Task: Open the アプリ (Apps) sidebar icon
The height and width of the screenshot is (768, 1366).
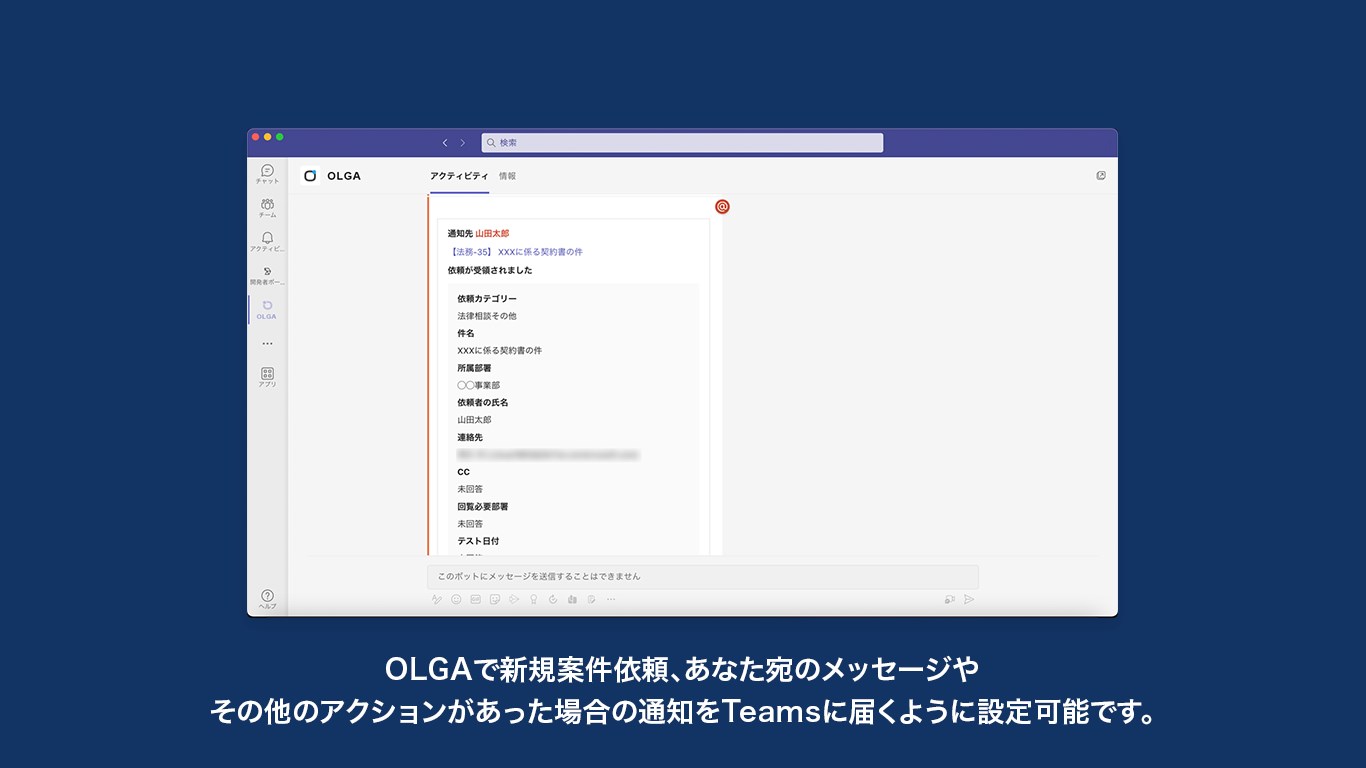Action: click(x=267, y=377)
